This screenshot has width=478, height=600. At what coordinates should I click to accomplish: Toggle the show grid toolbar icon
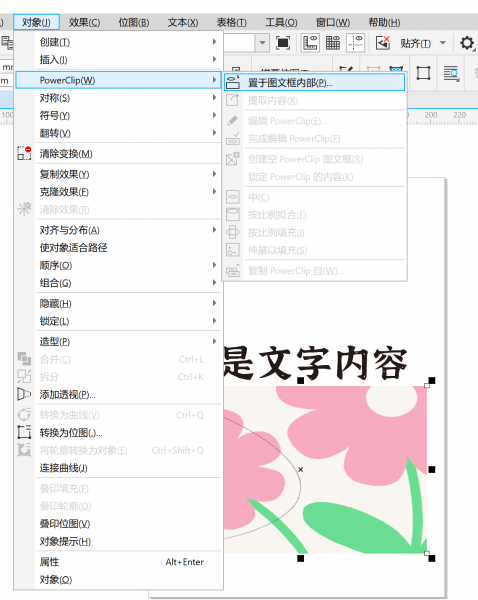point(333,43)
